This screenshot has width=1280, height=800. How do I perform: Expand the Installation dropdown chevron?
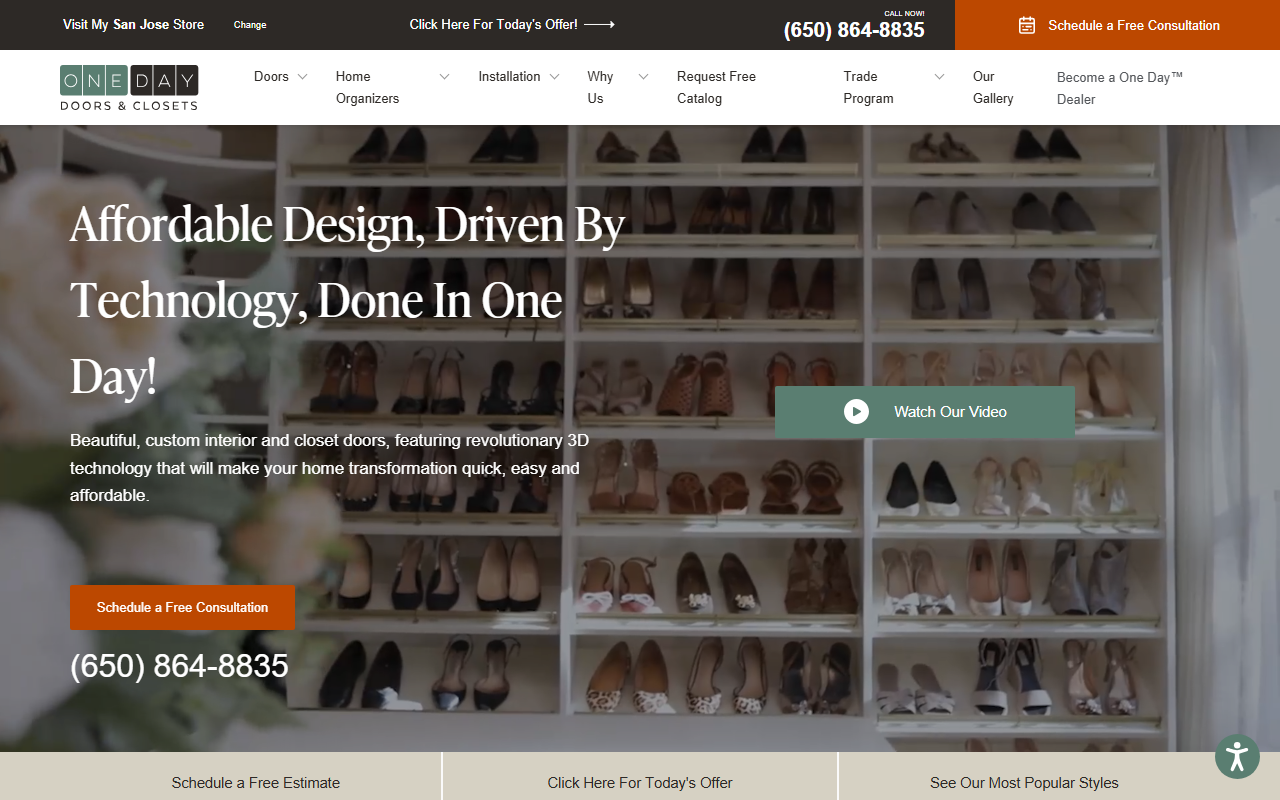tap(554, 77)
